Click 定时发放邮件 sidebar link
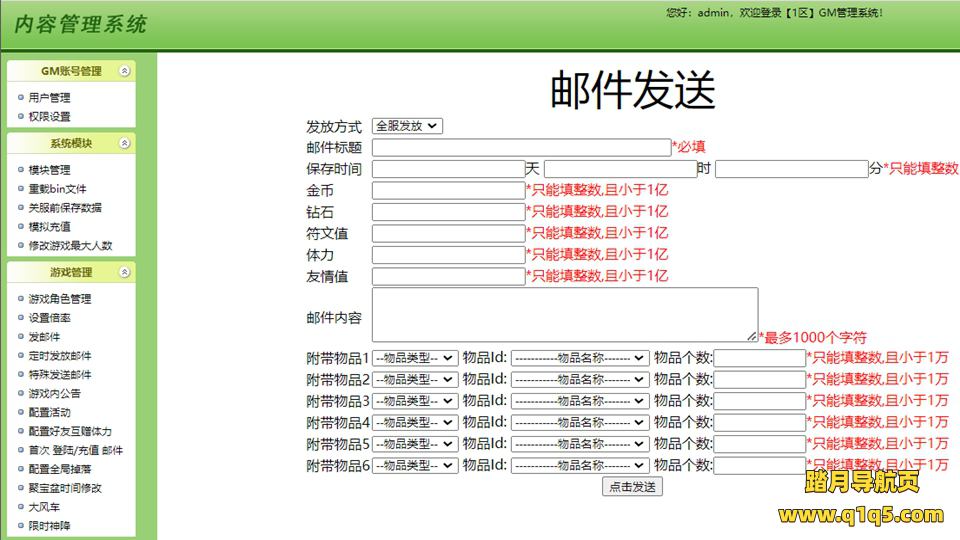 60,356
